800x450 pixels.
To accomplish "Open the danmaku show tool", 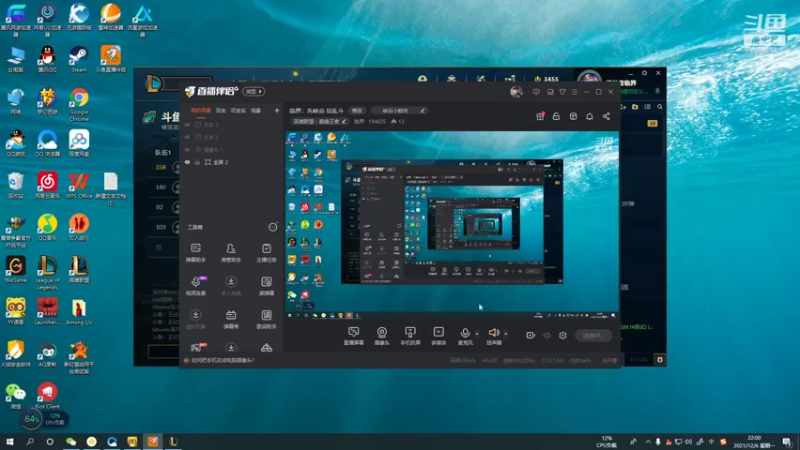I will point(231,319).
